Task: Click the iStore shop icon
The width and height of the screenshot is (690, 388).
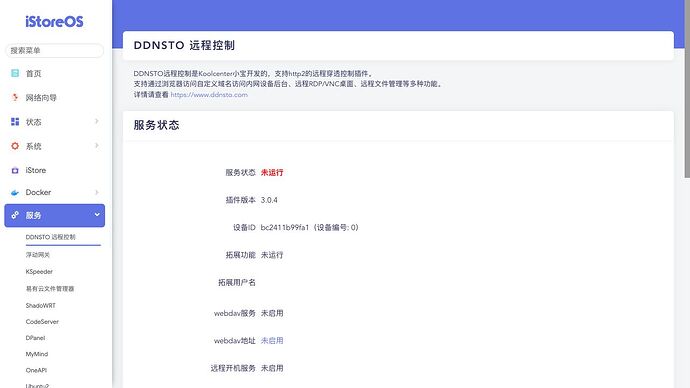Action: 15,170
